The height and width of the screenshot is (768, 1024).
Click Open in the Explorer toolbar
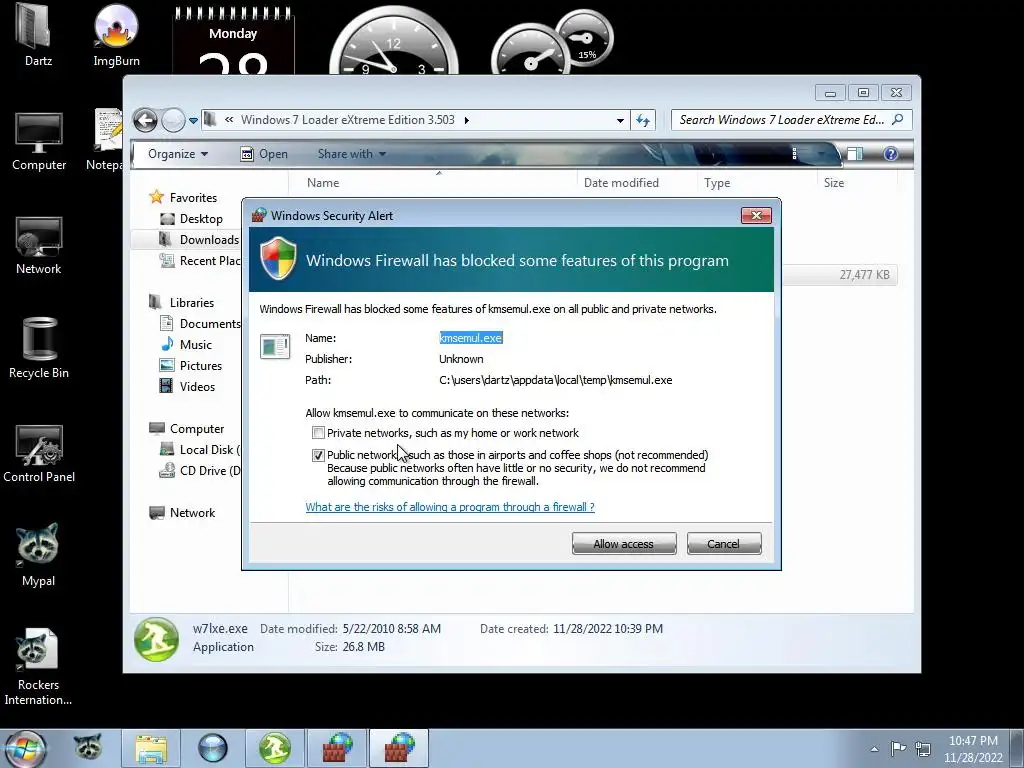pyautogui.click(x=264, y=154)
